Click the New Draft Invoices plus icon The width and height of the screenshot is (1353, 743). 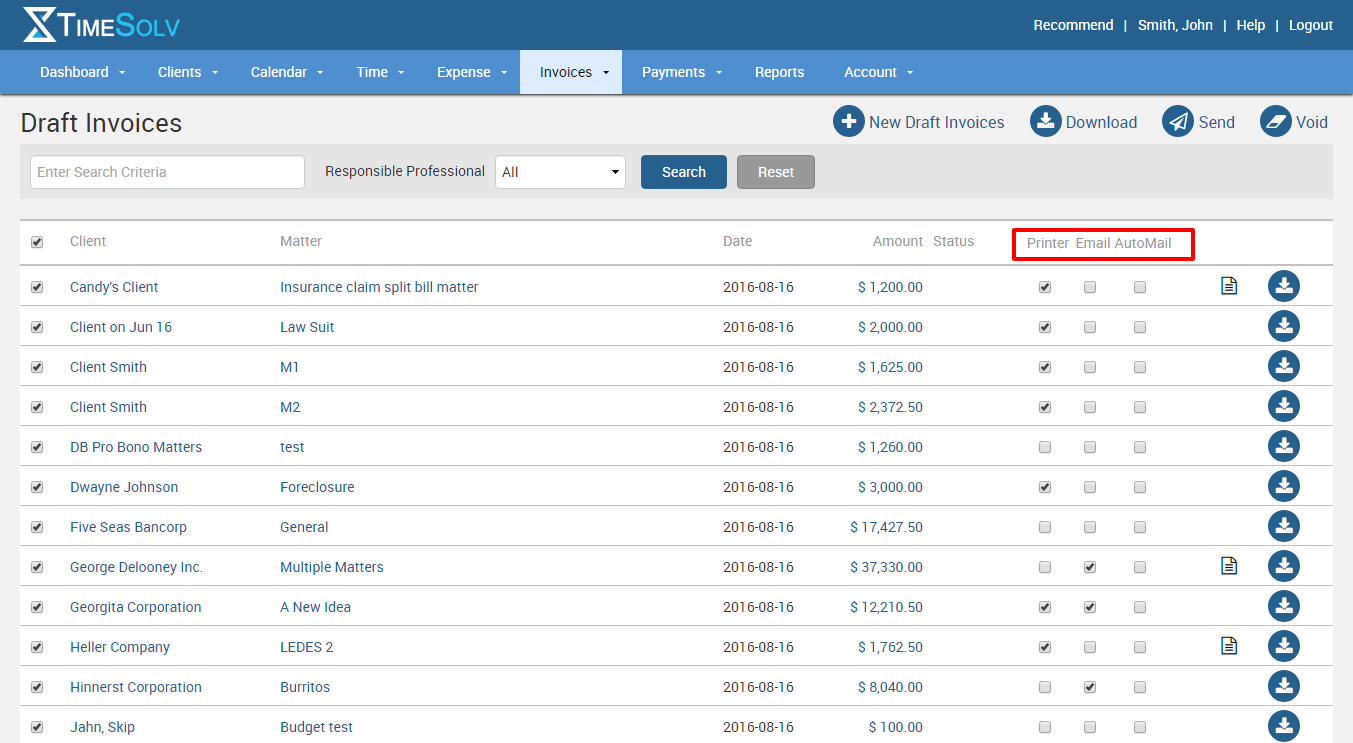coord(848,122)
